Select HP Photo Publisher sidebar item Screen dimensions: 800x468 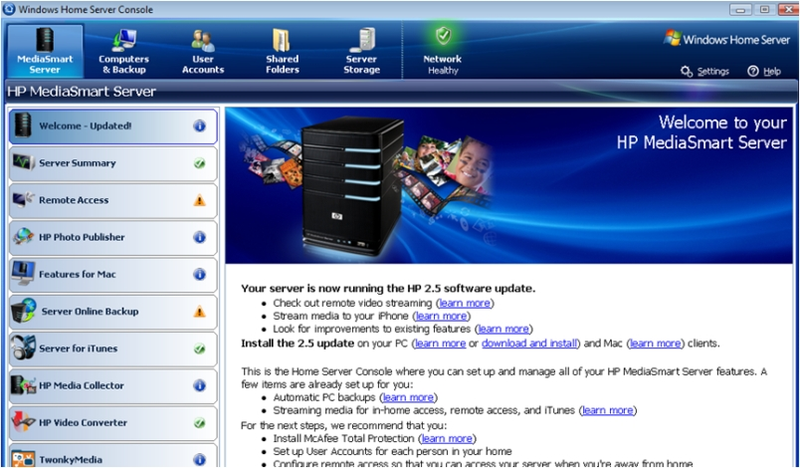(113, 237)
